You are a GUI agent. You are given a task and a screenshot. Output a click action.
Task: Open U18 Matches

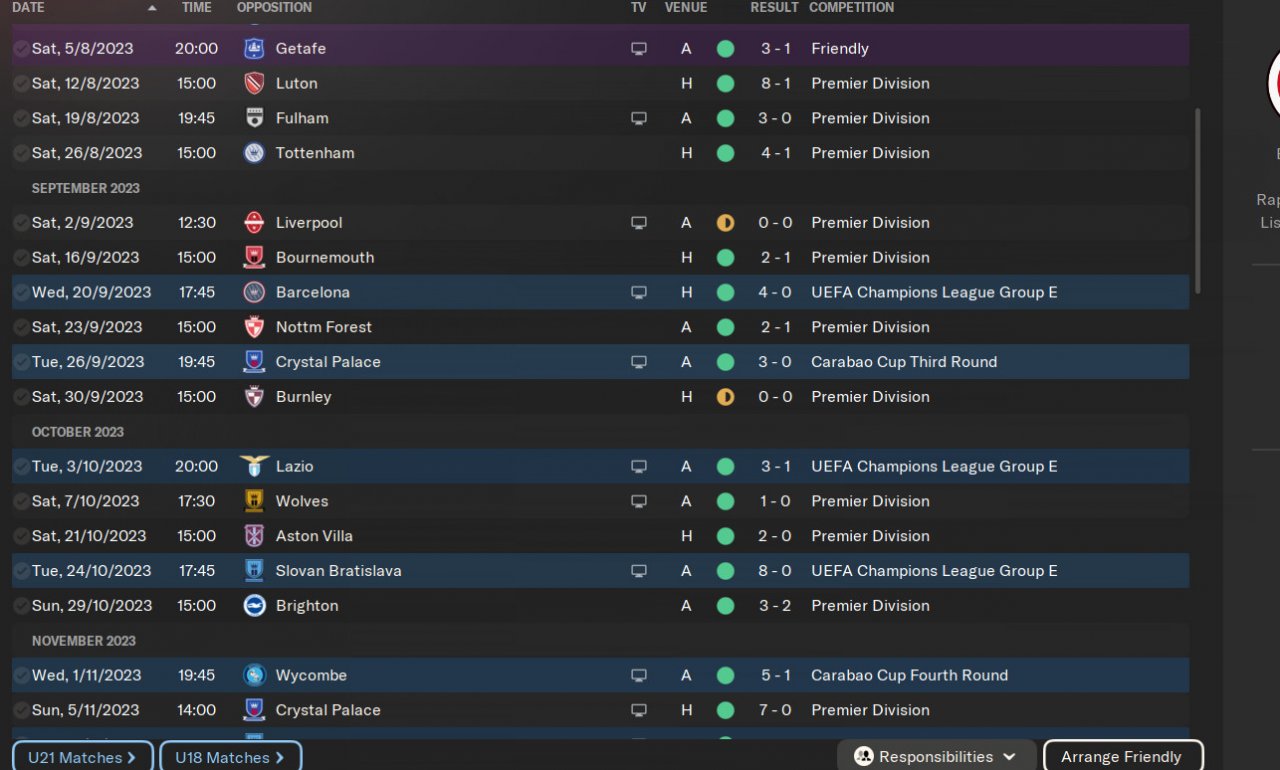click(230, 757)
